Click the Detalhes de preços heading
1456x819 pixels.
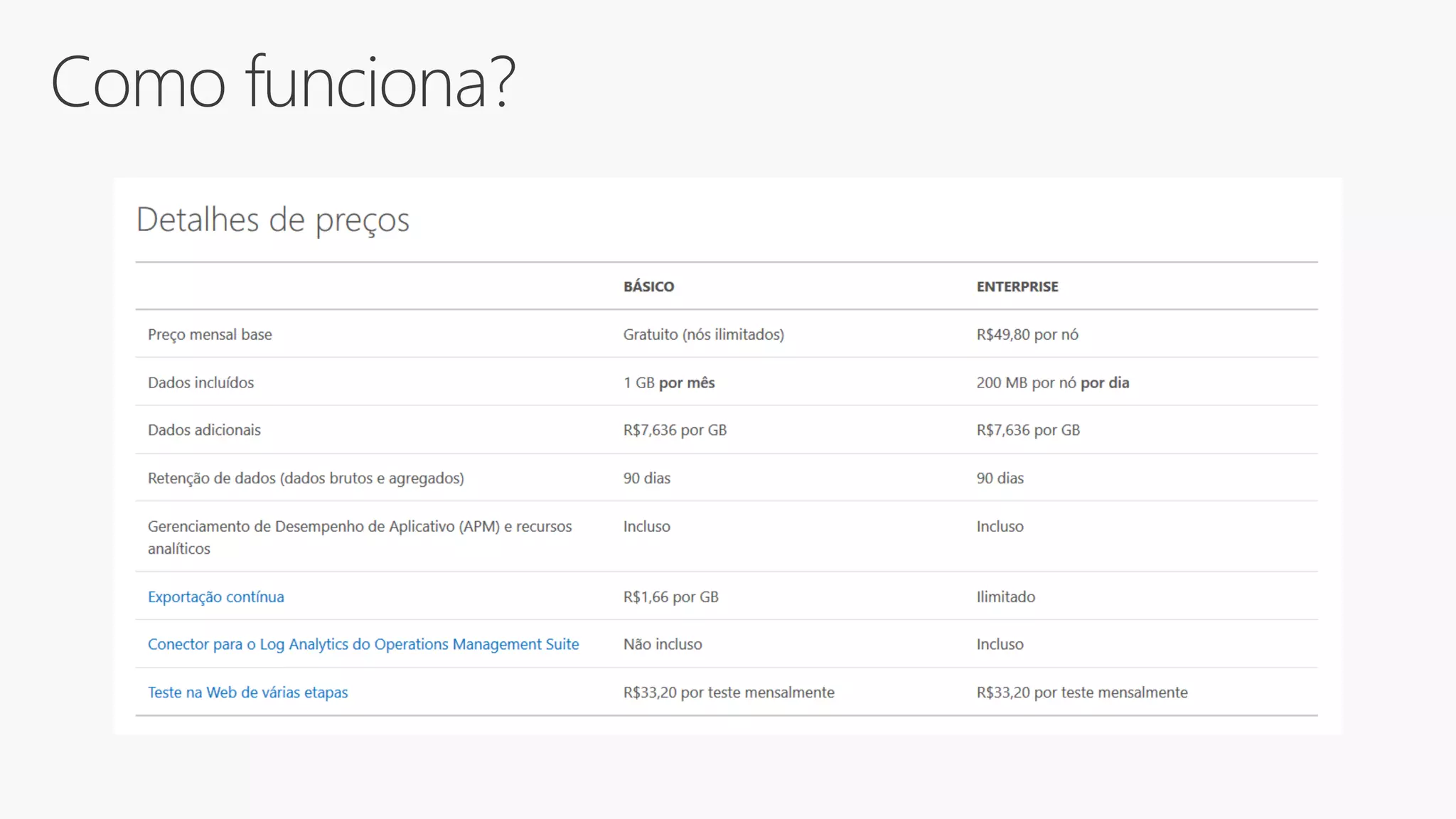(x=272, y=220)
